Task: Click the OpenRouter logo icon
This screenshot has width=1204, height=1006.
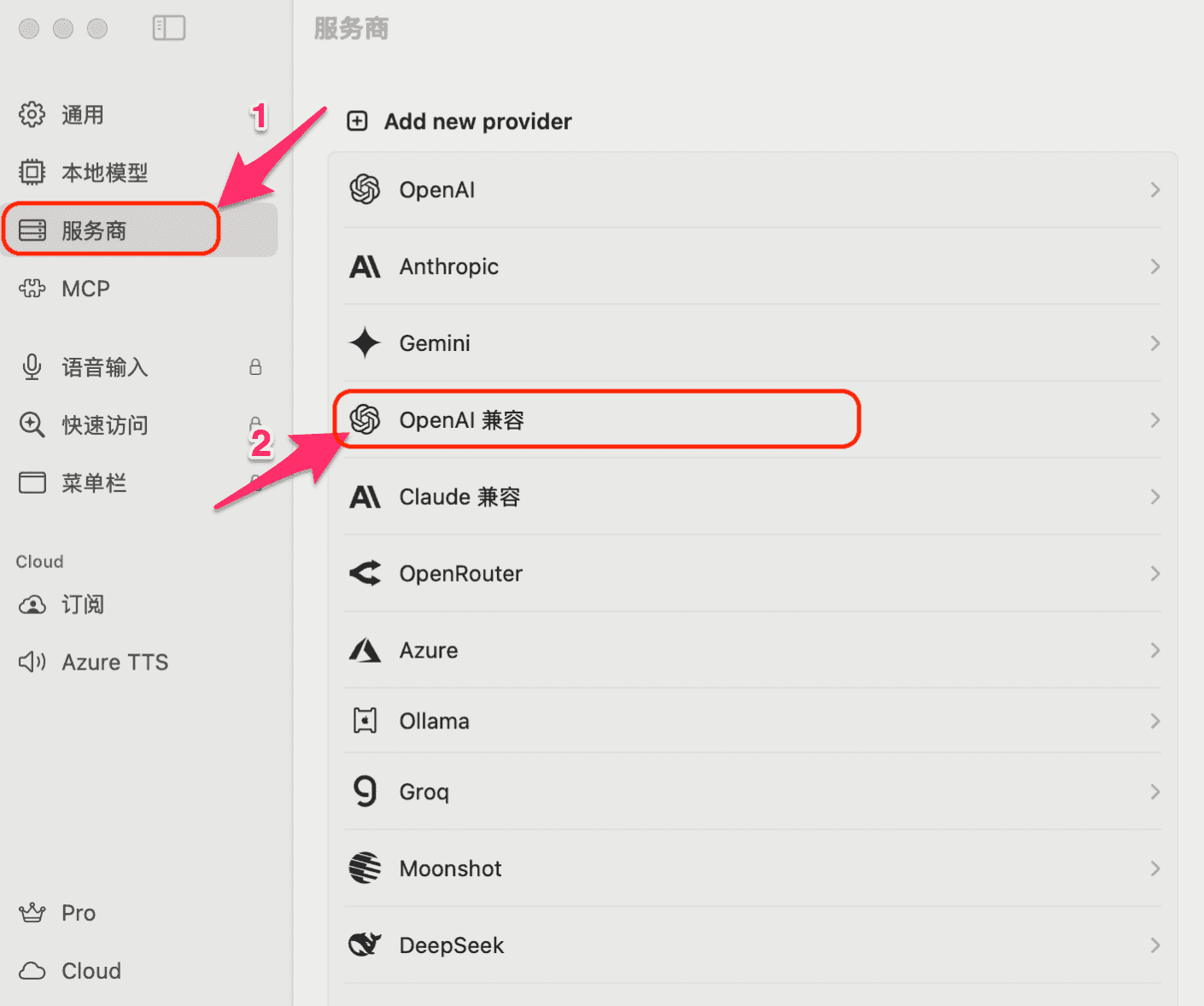Action: coord(365,574)
